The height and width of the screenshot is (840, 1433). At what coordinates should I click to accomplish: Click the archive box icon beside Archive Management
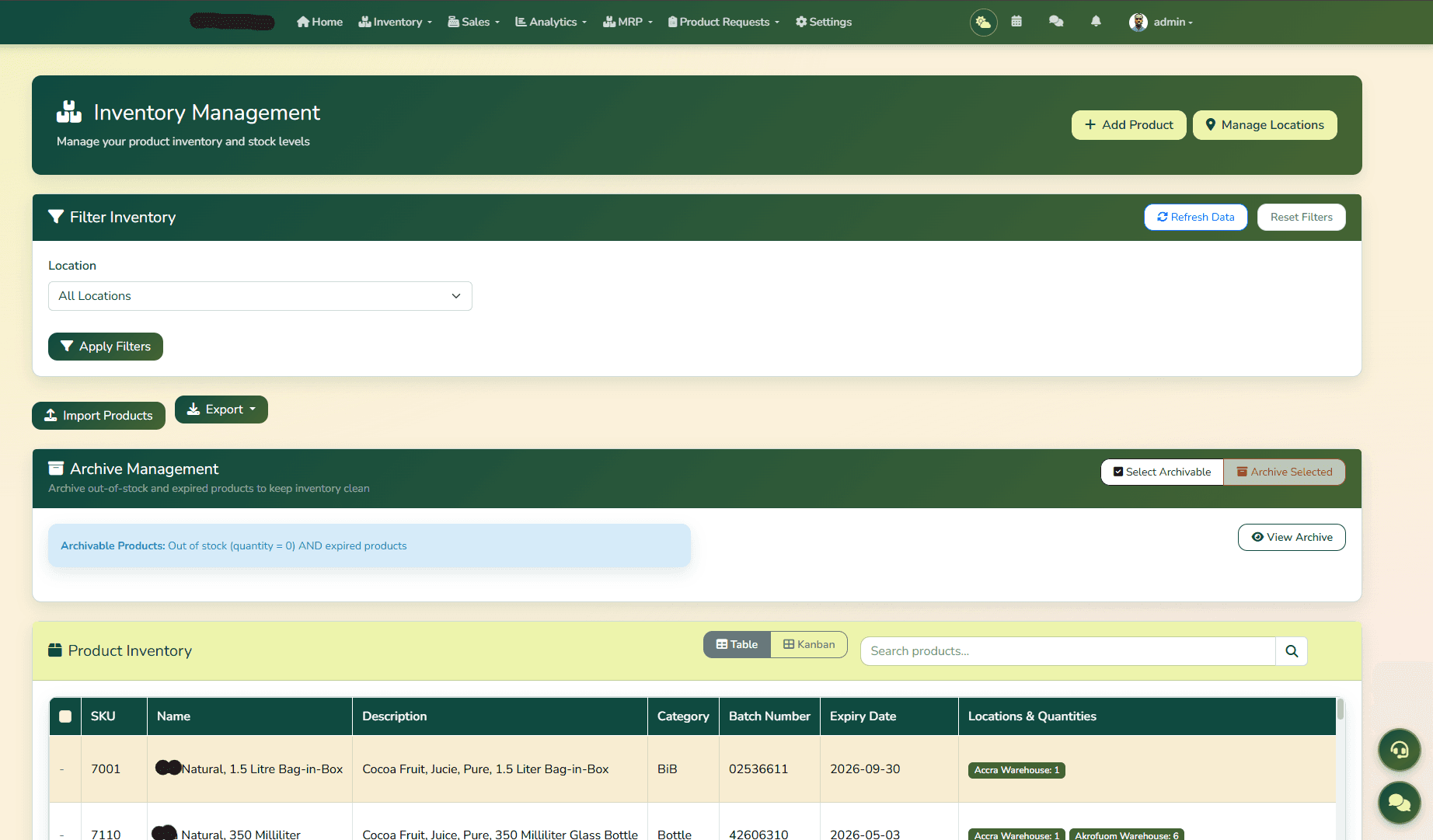tap(56, 469)
